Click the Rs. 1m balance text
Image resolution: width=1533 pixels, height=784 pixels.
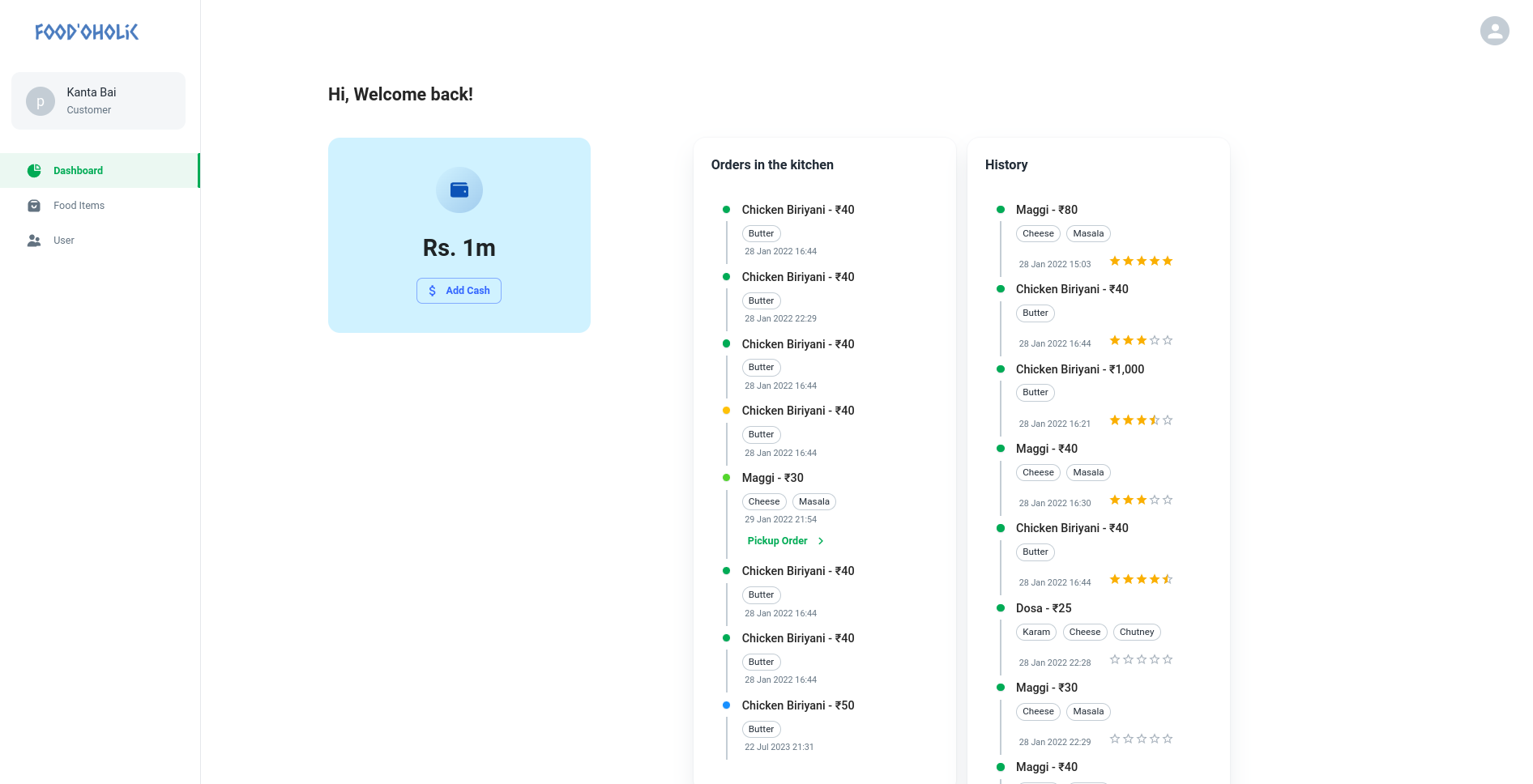point(459,248)
